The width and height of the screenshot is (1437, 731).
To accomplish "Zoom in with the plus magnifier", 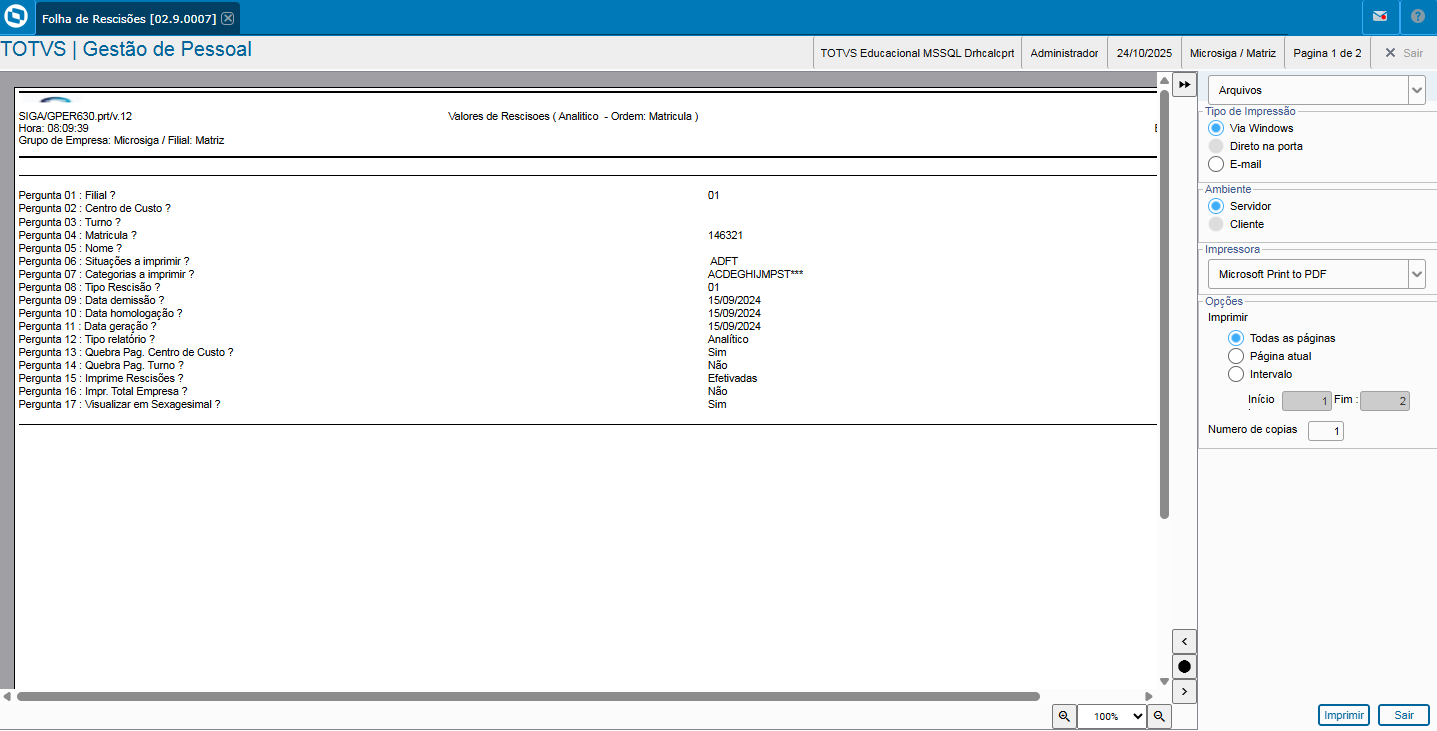I will tap(1063, 716).
